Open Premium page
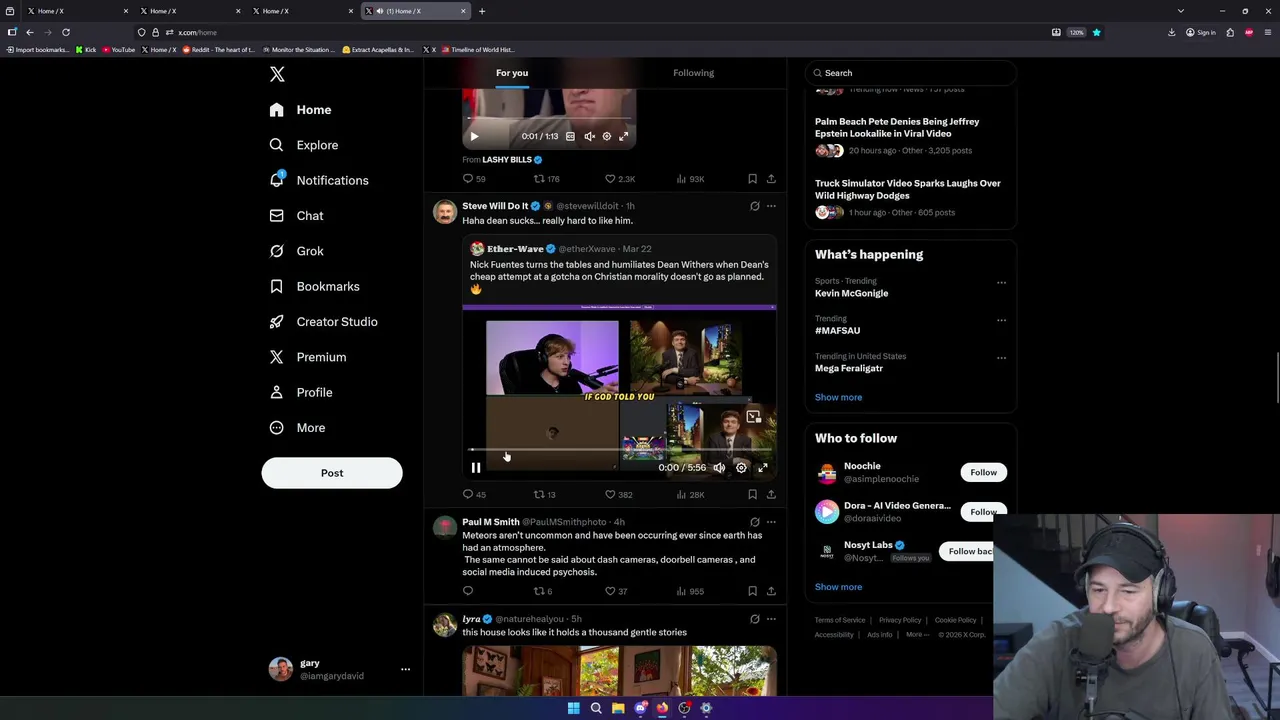Viewport: 1280px width, 720px height. tap(307, 357)
